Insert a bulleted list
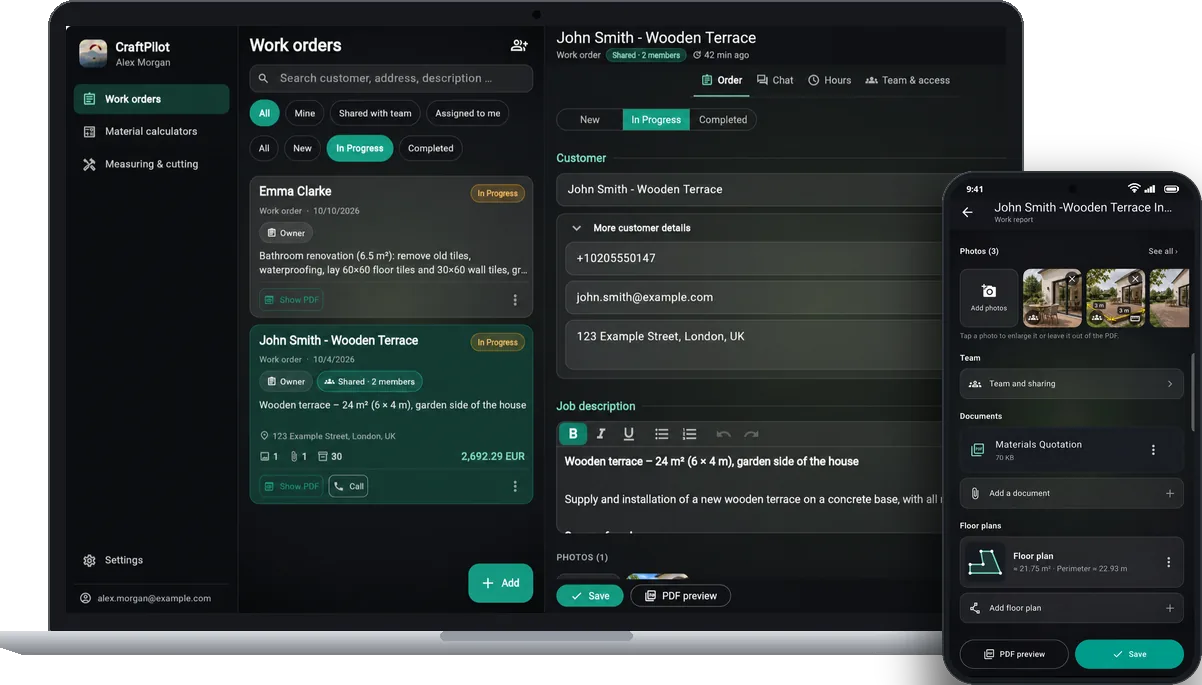This screenshot has height=685, width=1202. 661,434
